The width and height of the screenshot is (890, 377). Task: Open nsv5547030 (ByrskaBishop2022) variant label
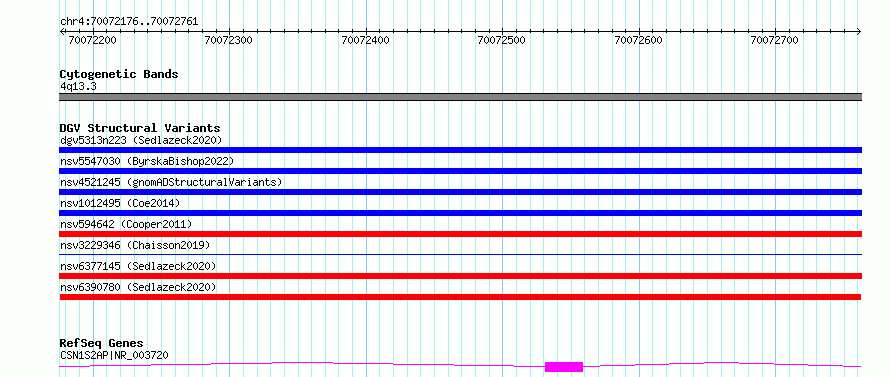[147, 161]
